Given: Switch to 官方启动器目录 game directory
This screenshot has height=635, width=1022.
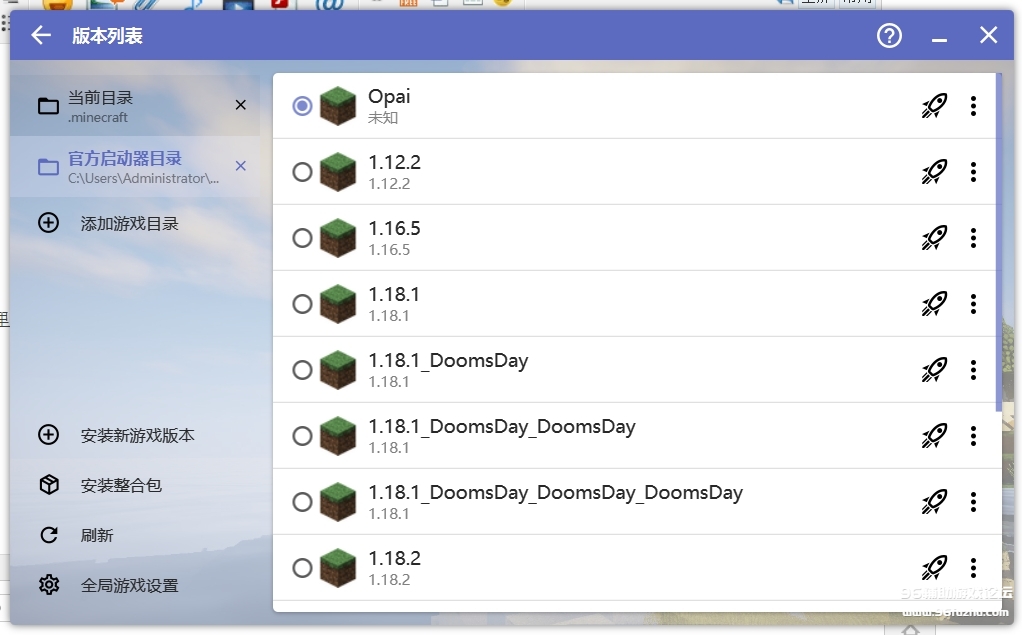Looking at the screenshot, I should pos(125,167).
